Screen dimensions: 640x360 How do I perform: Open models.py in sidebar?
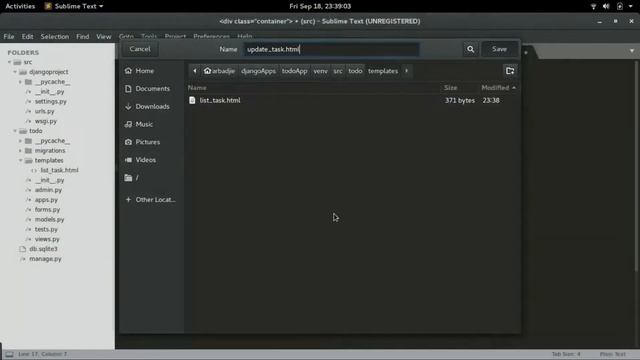(x=49, y=219)
